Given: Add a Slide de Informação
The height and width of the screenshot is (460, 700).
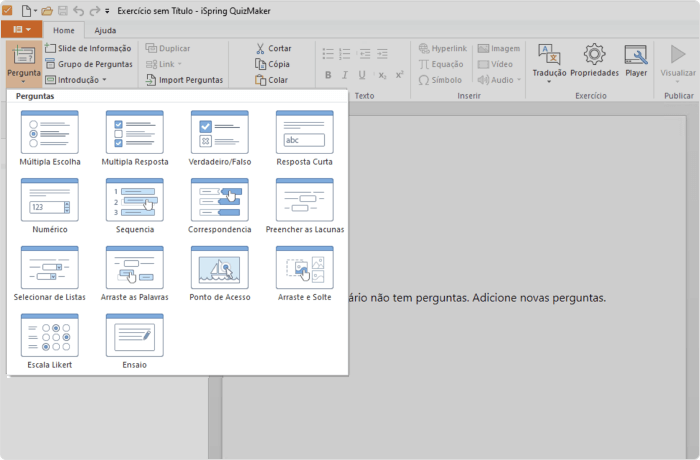Looking at the screenshot, I should [x=88, y=48].
